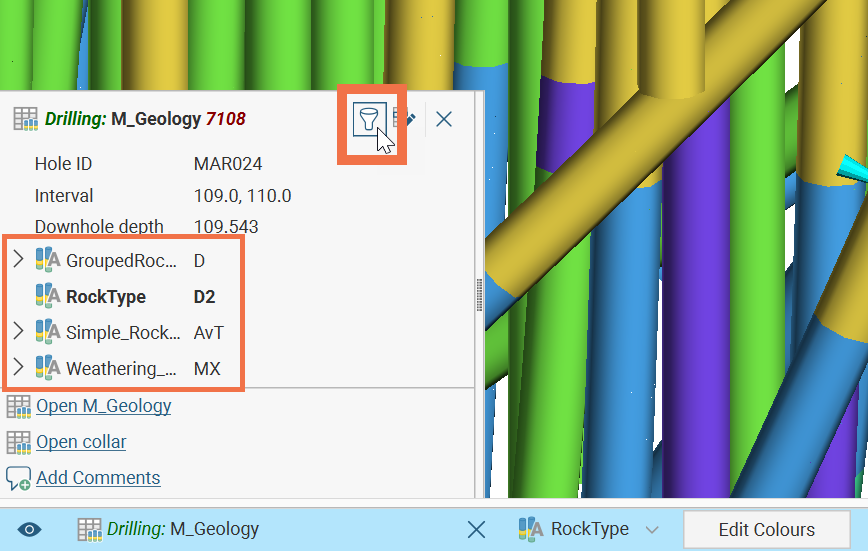Click the GroupedRock column icon
868x551 pixels.
coord(48,260)
